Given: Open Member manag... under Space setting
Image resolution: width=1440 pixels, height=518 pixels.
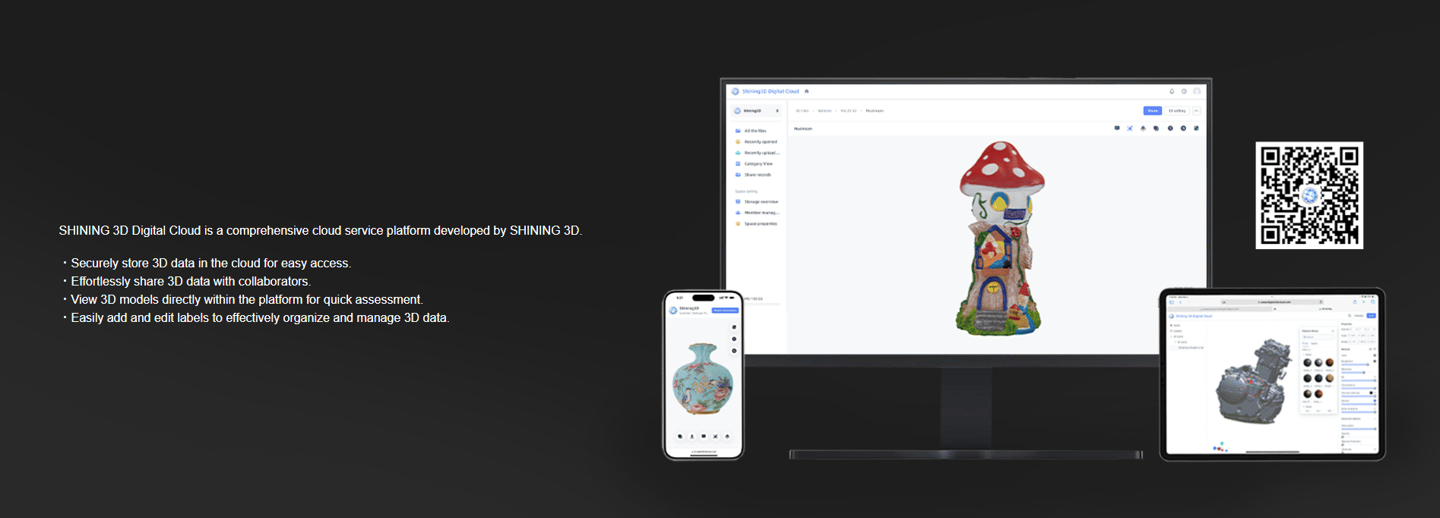Looking at the screenshot, I should pyautogui.click(x=756, y=213).
